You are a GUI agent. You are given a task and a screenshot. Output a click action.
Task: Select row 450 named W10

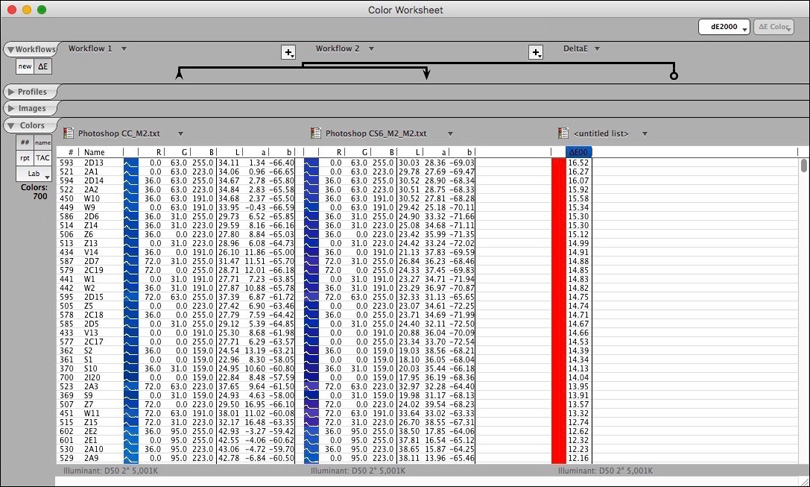(427, 198)
